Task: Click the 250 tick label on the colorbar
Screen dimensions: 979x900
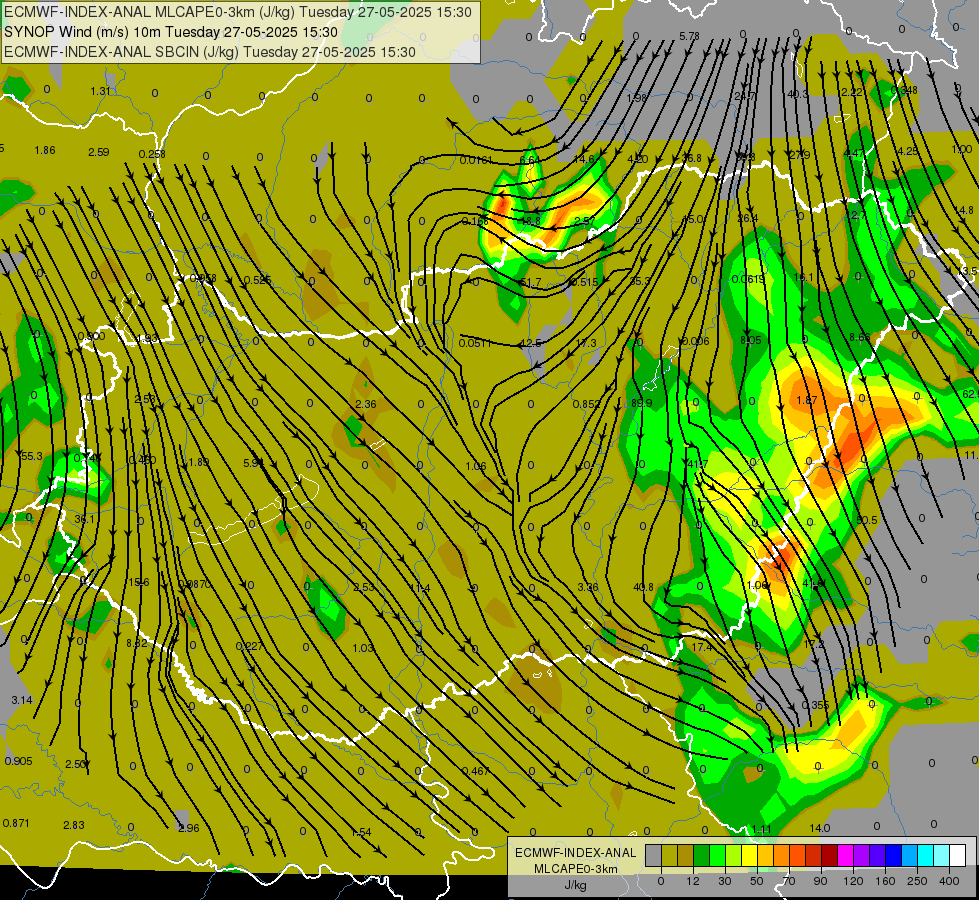Action: point(917,881)
